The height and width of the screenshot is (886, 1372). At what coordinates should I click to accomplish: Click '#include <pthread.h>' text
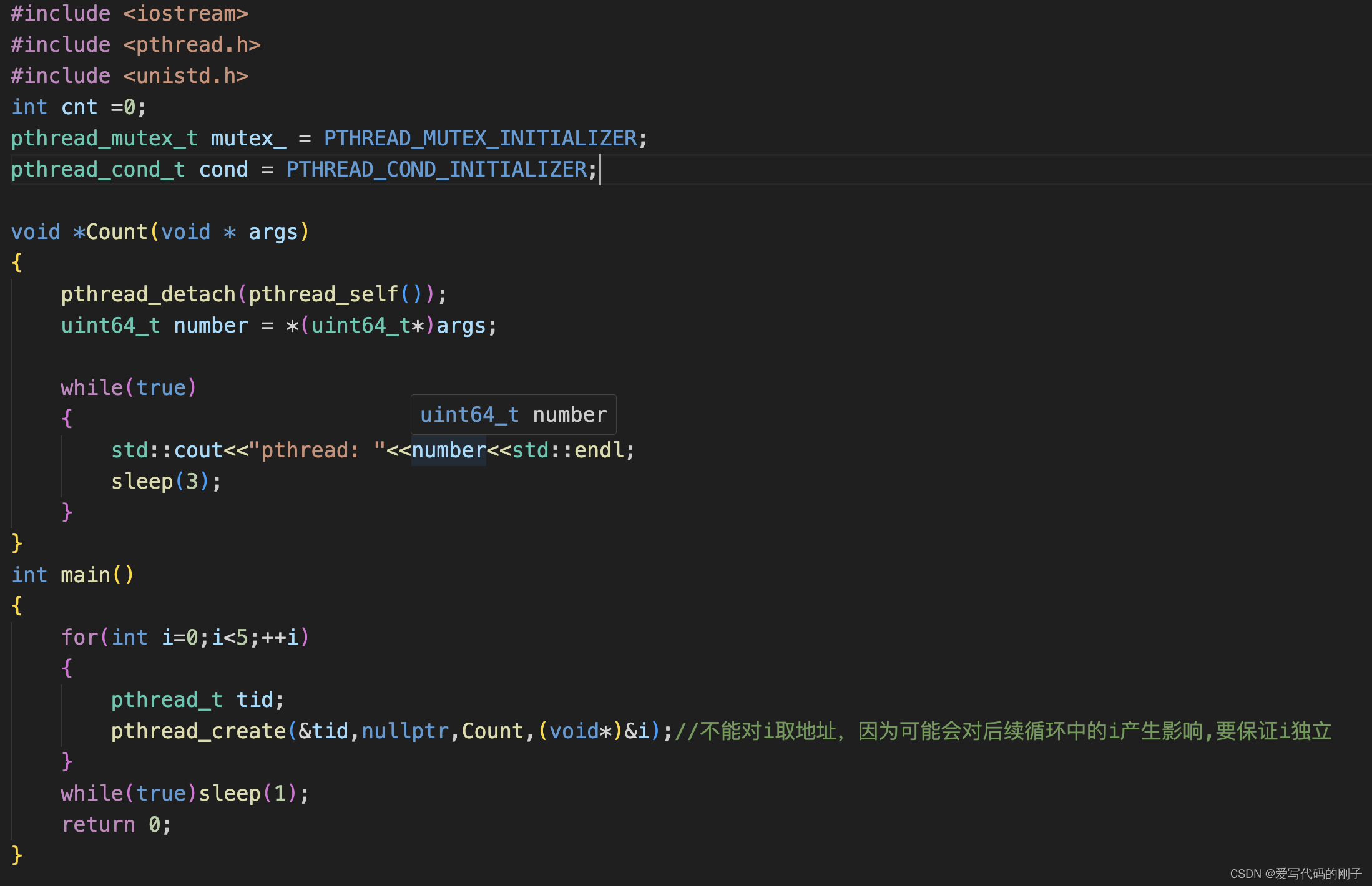click(x=136, y=45)
